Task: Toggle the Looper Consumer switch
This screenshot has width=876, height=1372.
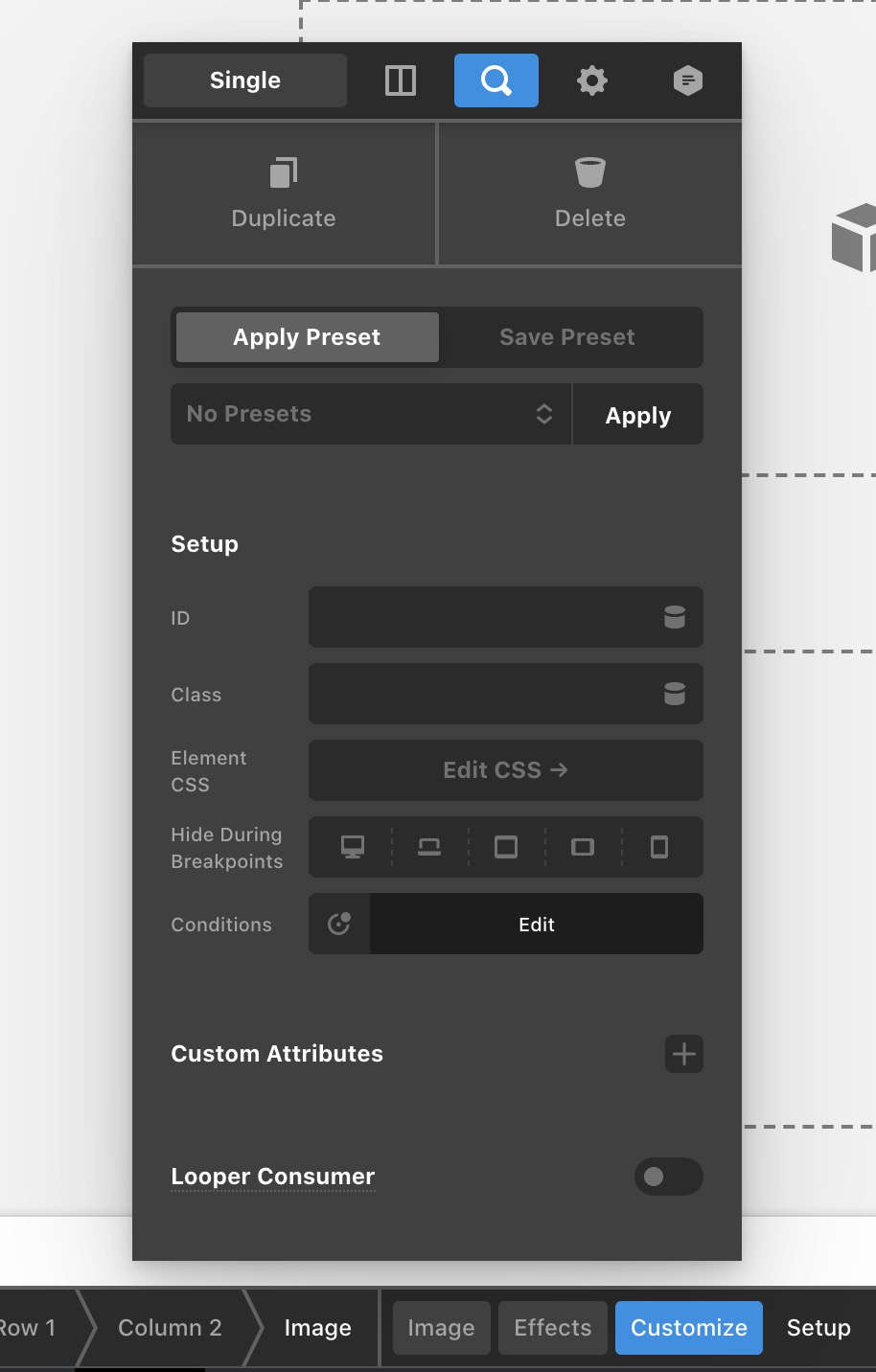Action: point(669,1177)
